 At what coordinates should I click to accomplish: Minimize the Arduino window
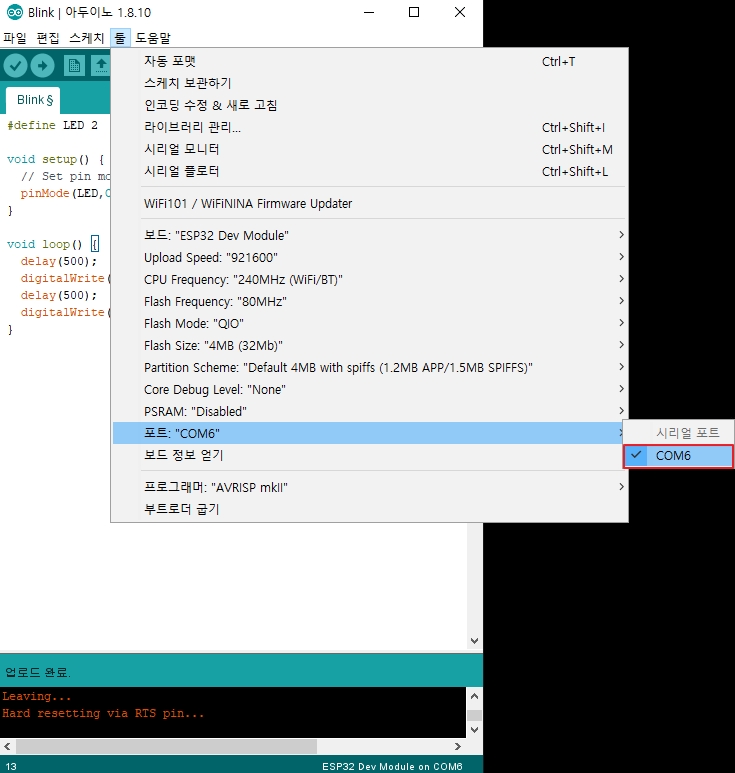click(369, 12)
